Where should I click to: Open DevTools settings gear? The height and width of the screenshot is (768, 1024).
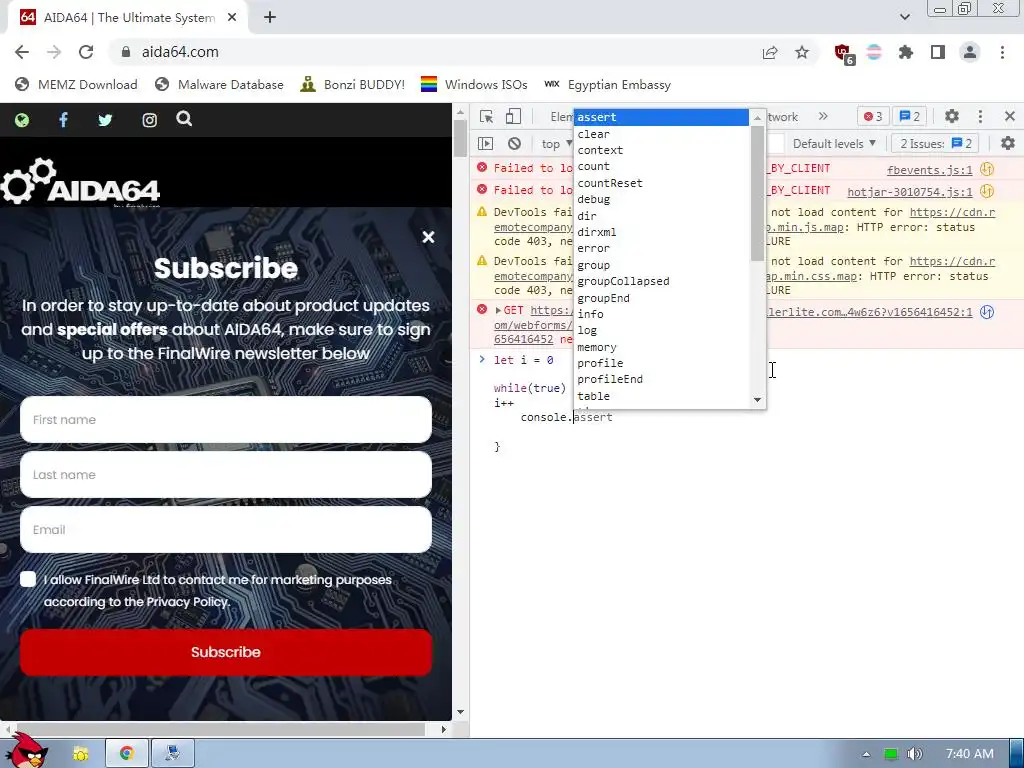coord(952,116)
